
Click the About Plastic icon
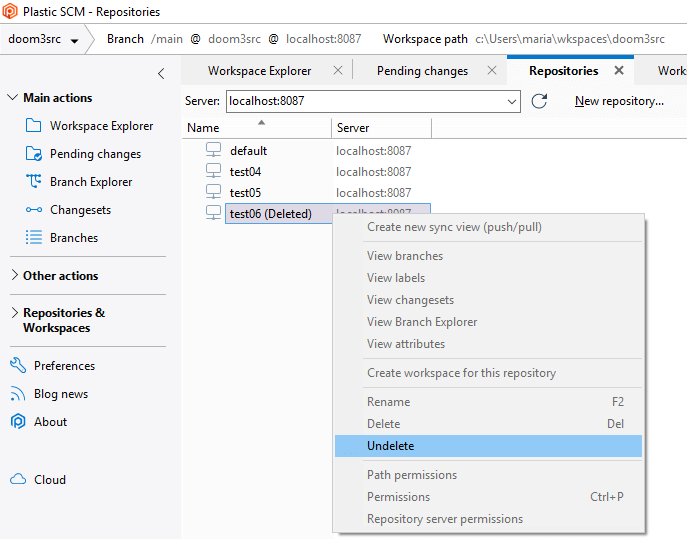coord(18,422)
